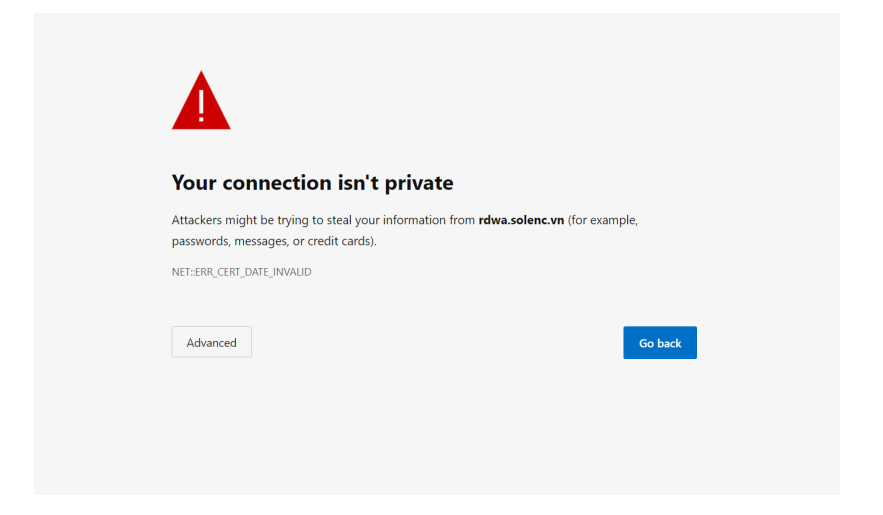The image size is (883, 515).
Task: Click the "Your connection isn't private" heading
Action: point(312,183)
